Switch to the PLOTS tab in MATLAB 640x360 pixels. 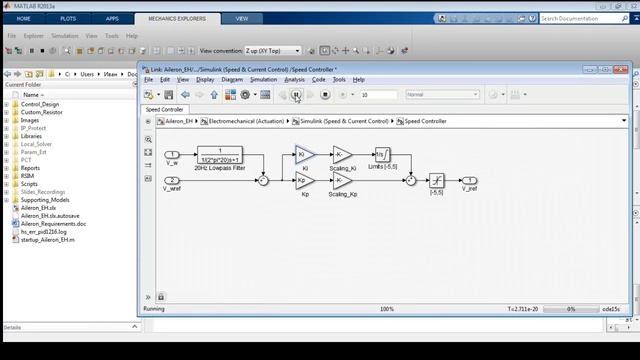(x=68, y=19)
